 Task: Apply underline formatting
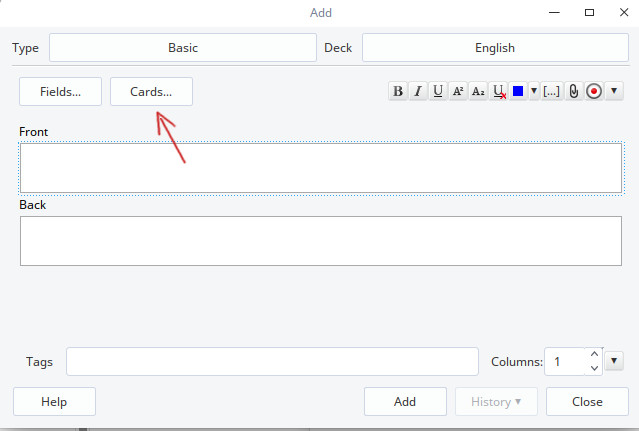[438, 91]
